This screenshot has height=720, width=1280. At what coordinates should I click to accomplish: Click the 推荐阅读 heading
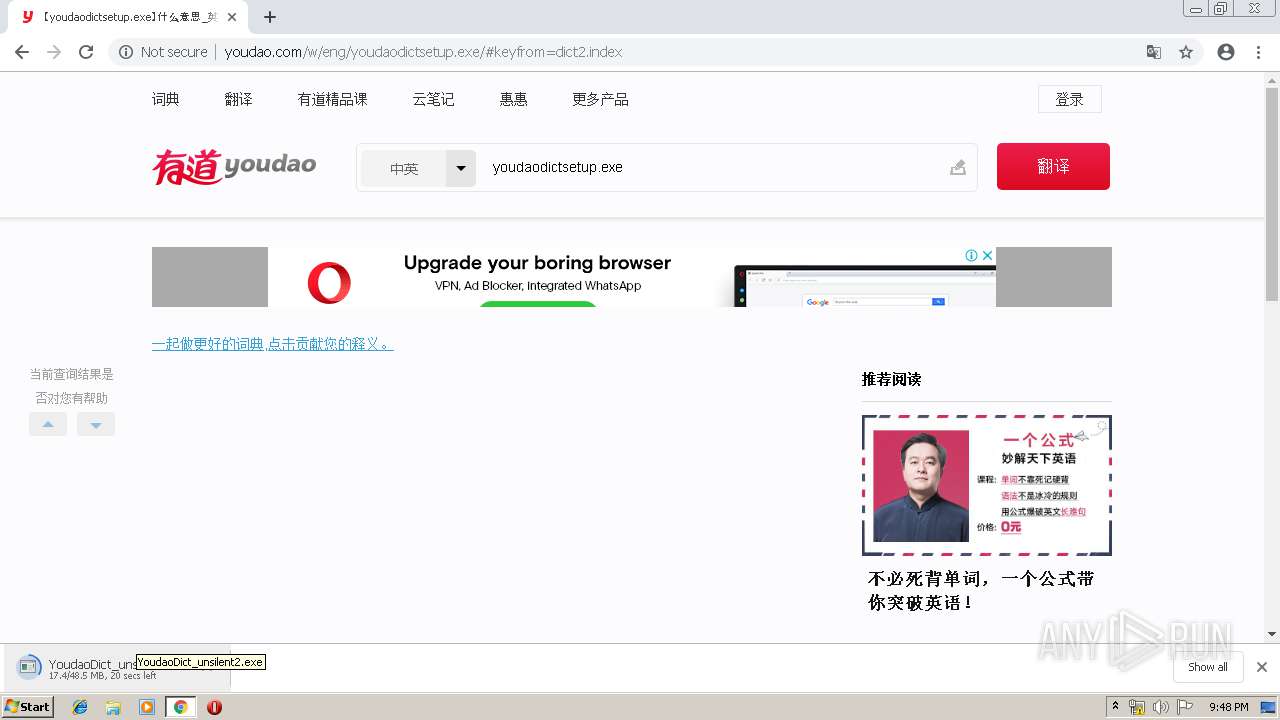pyautogui.click(x=891, y=379)
